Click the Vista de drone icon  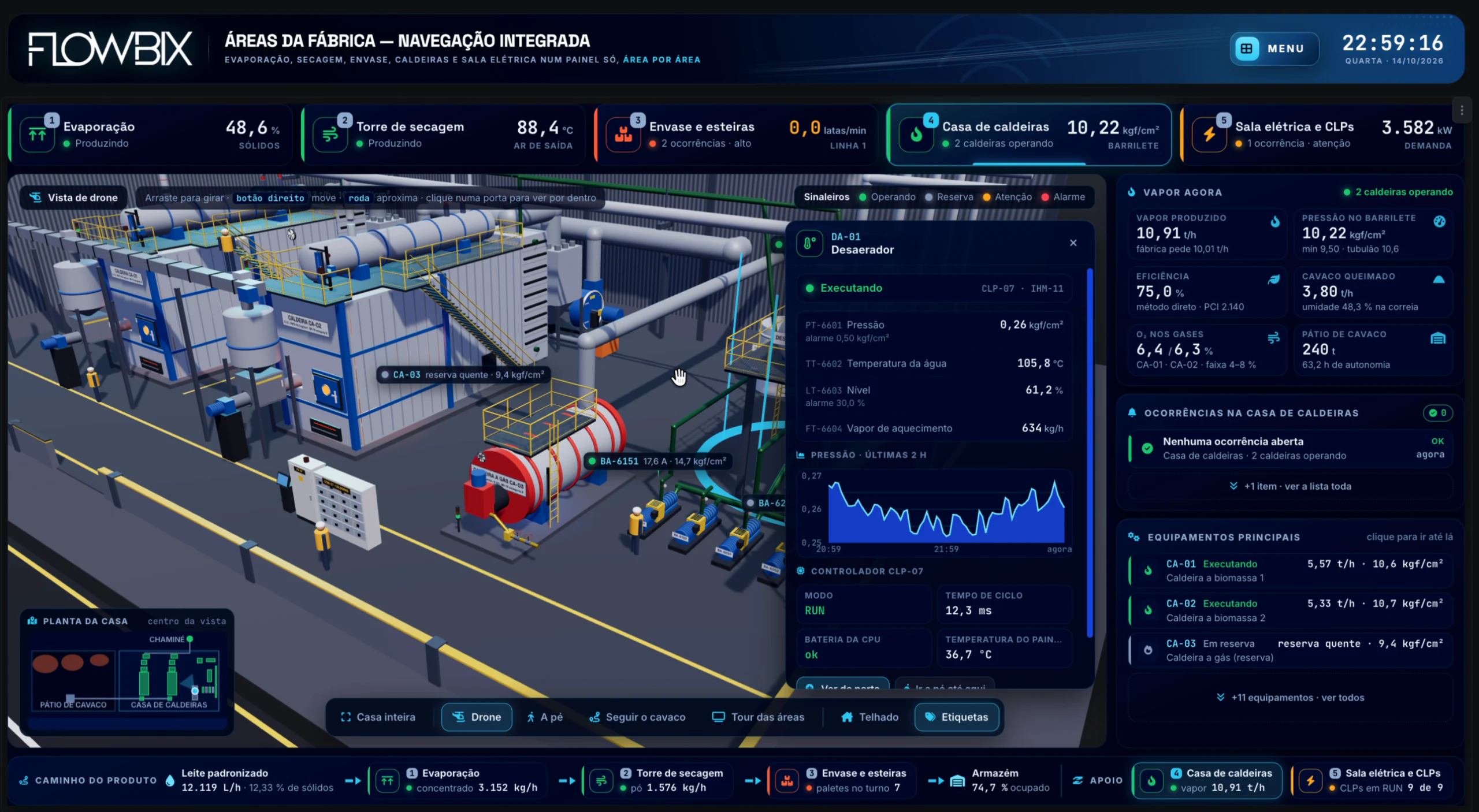click(36, 198)
